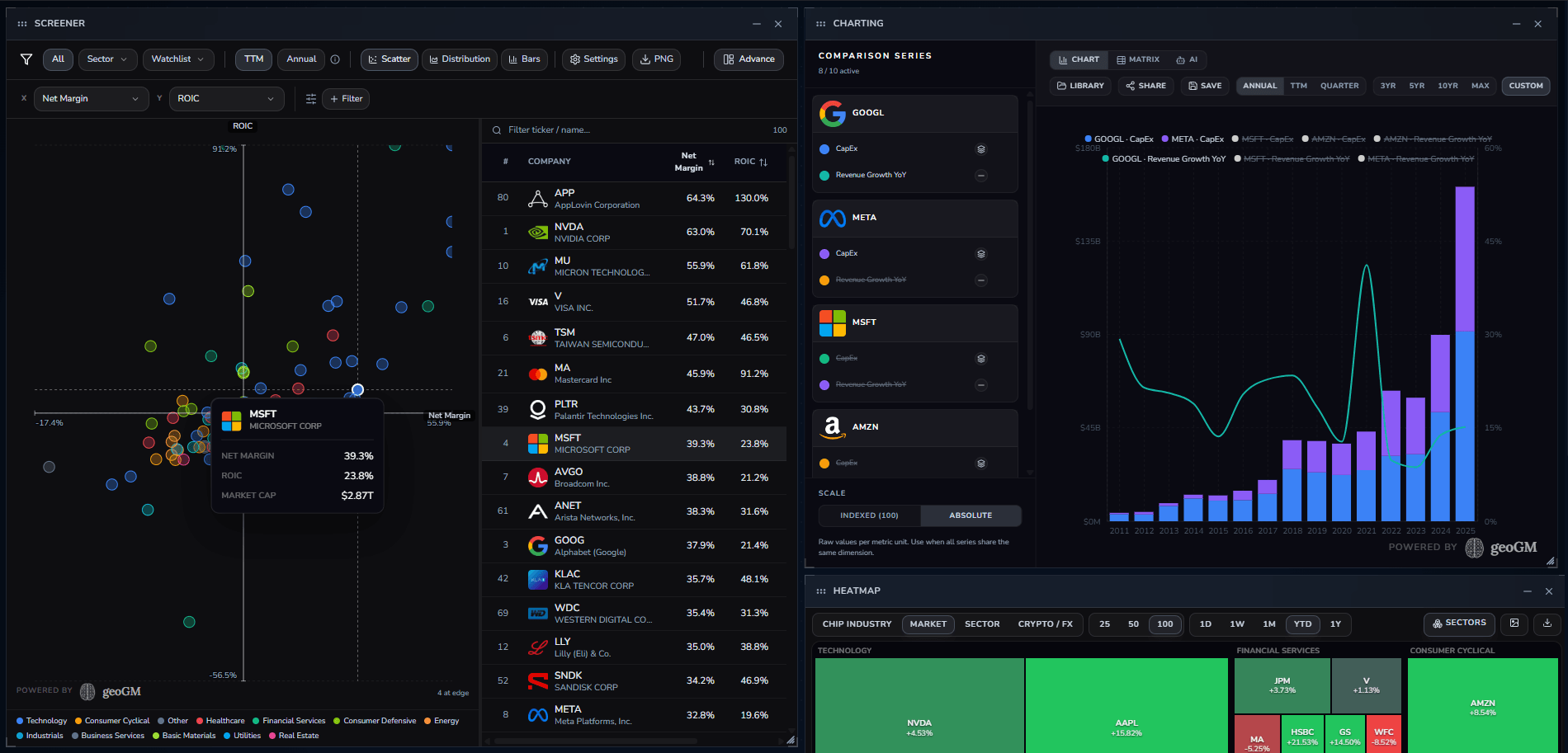
Task: Open the layers icon for GOOGL CapEx
Action: [x=981, y=149]
